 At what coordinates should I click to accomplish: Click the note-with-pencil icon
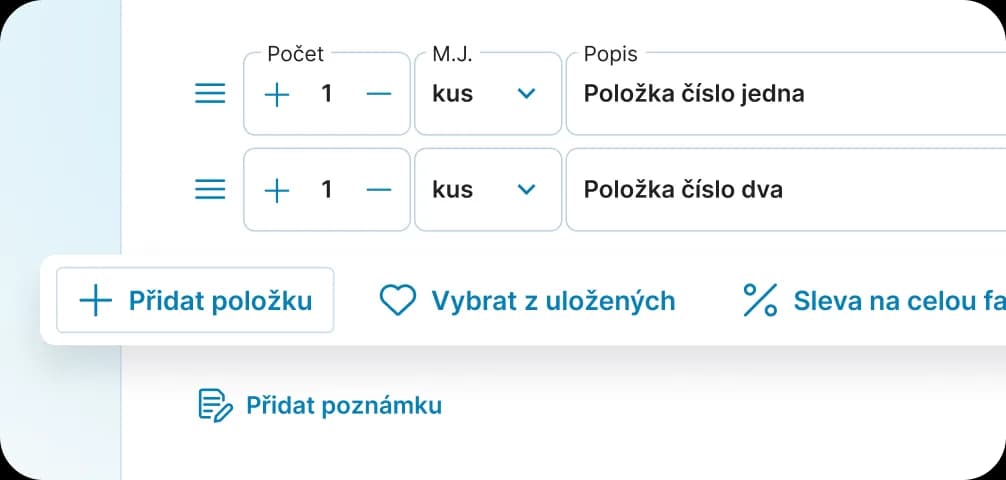[x=215, y=405]
